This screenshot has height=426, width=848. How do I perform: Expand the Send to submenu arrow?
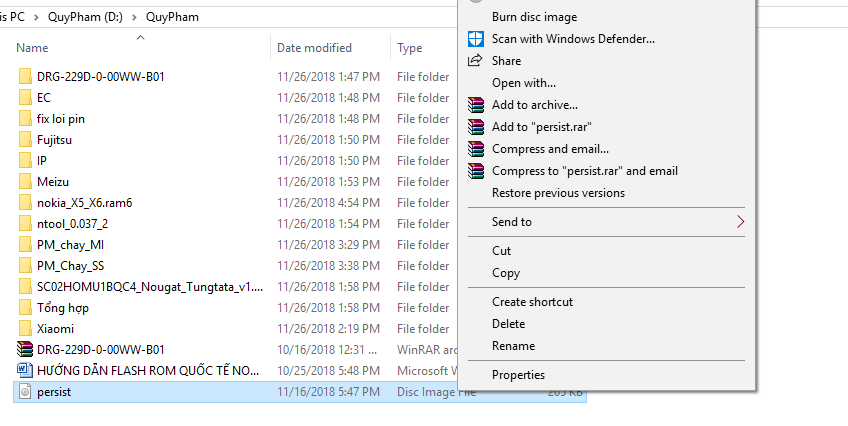[x=740, y=222]
